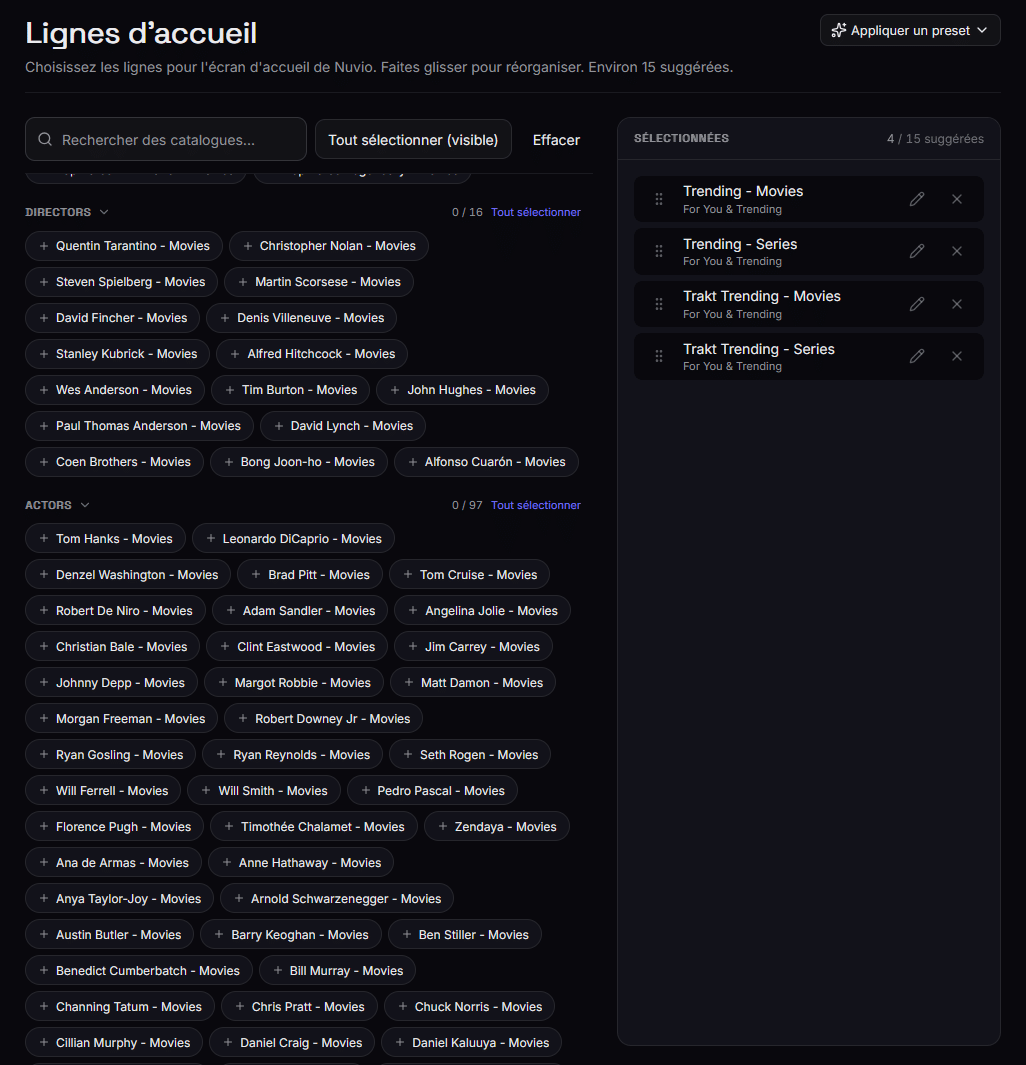Remove Trakt Trending - Series row

tap(957, 357)
